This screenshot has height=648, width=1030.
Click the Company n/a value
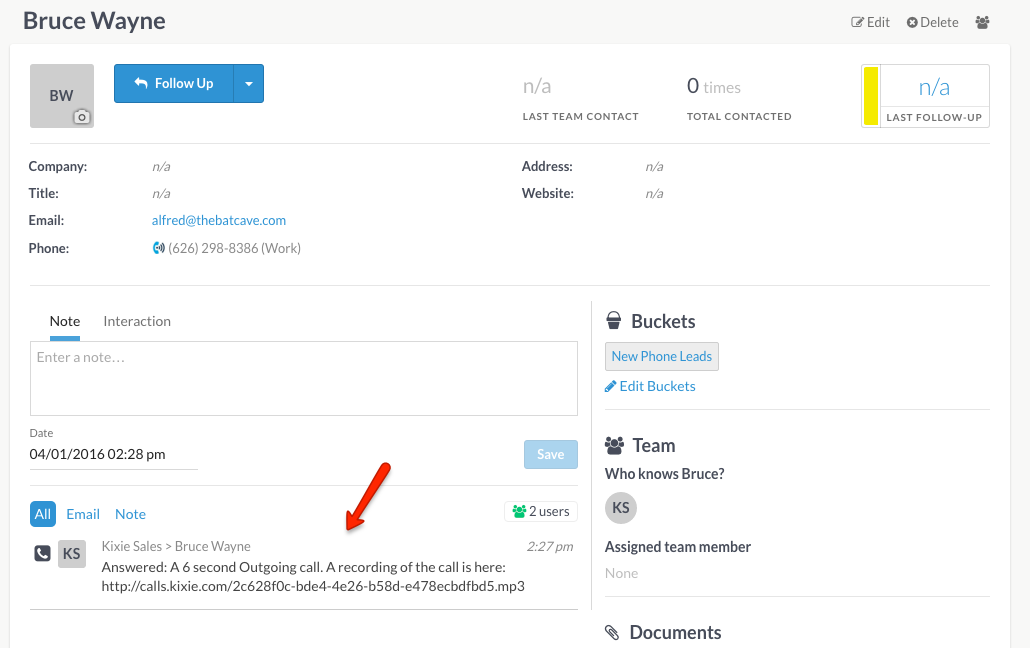(x=161, y=166)
